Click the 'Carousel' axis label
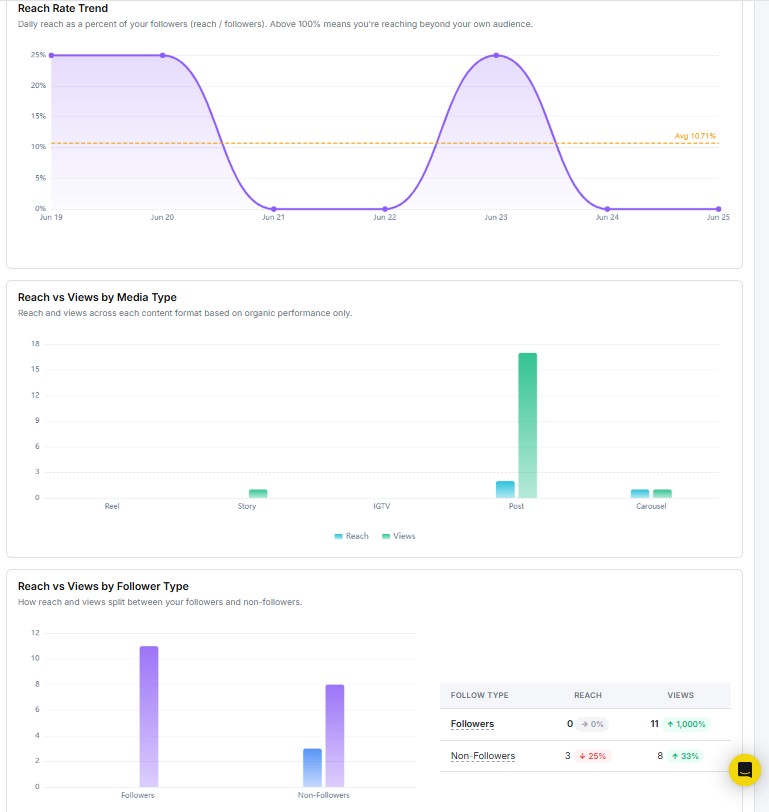 [651, 506]
